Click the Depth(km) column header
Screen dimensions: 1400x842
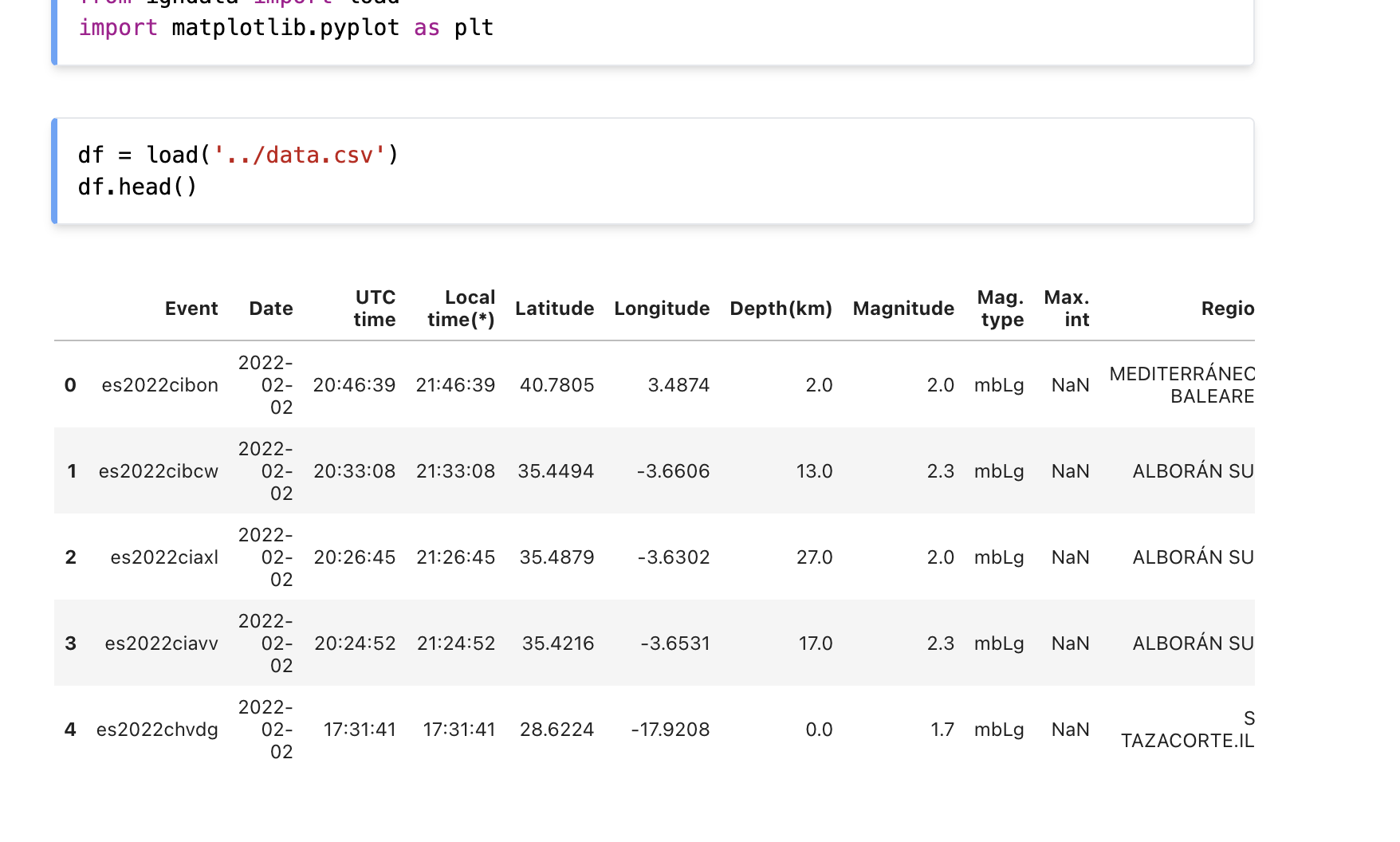pyautogui.click(x=781, y=309)
